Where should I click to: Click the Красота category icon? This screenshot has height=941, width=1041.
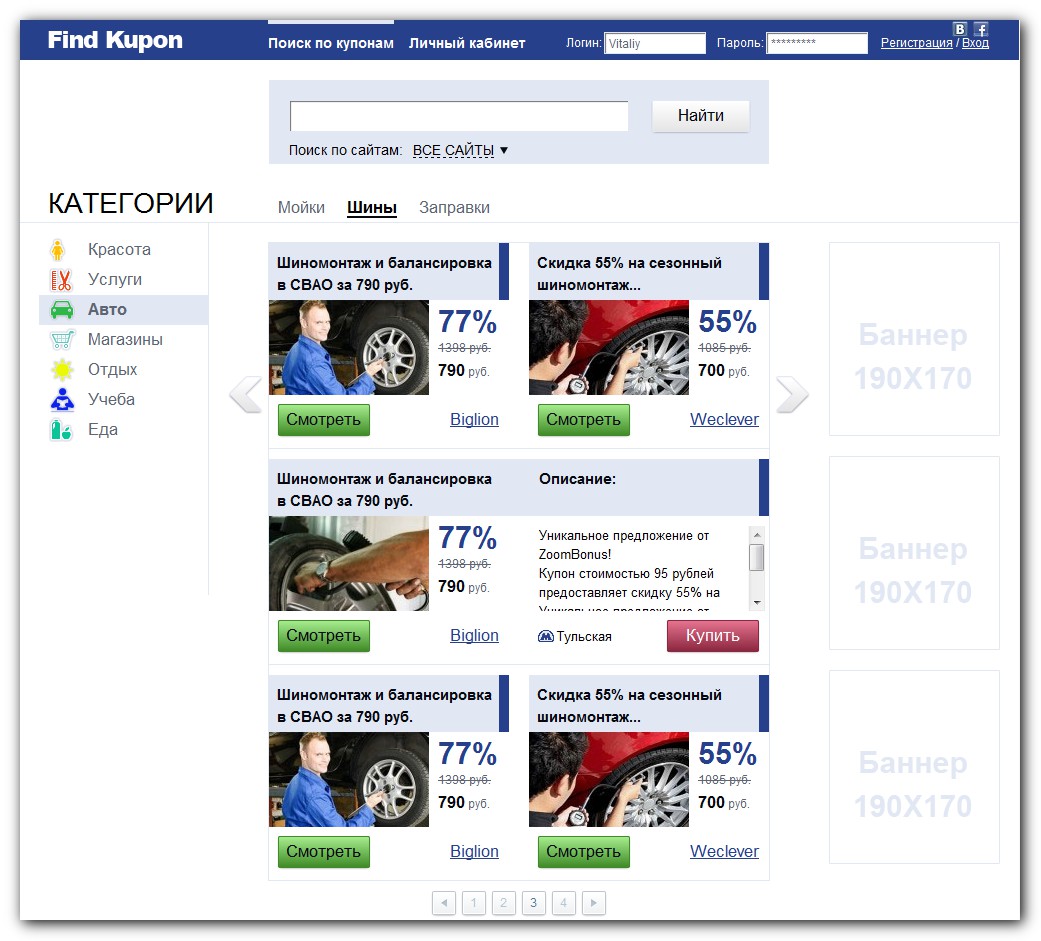coord(58,250)
